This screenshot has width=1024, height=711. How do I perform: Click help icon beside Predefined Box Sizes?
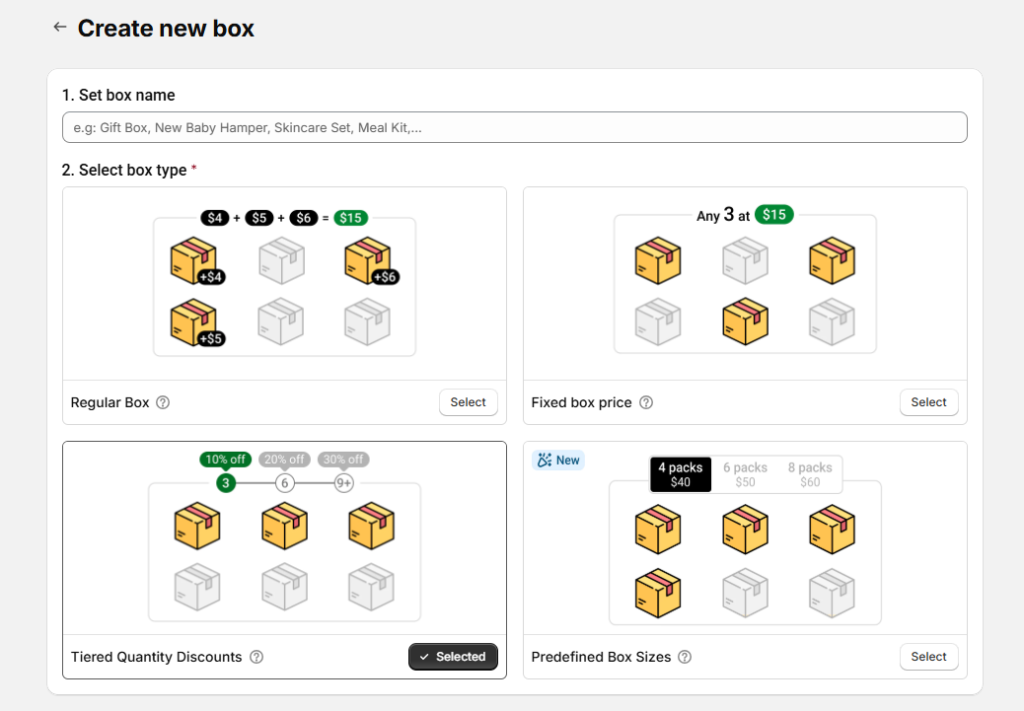(x=685, y=657)
